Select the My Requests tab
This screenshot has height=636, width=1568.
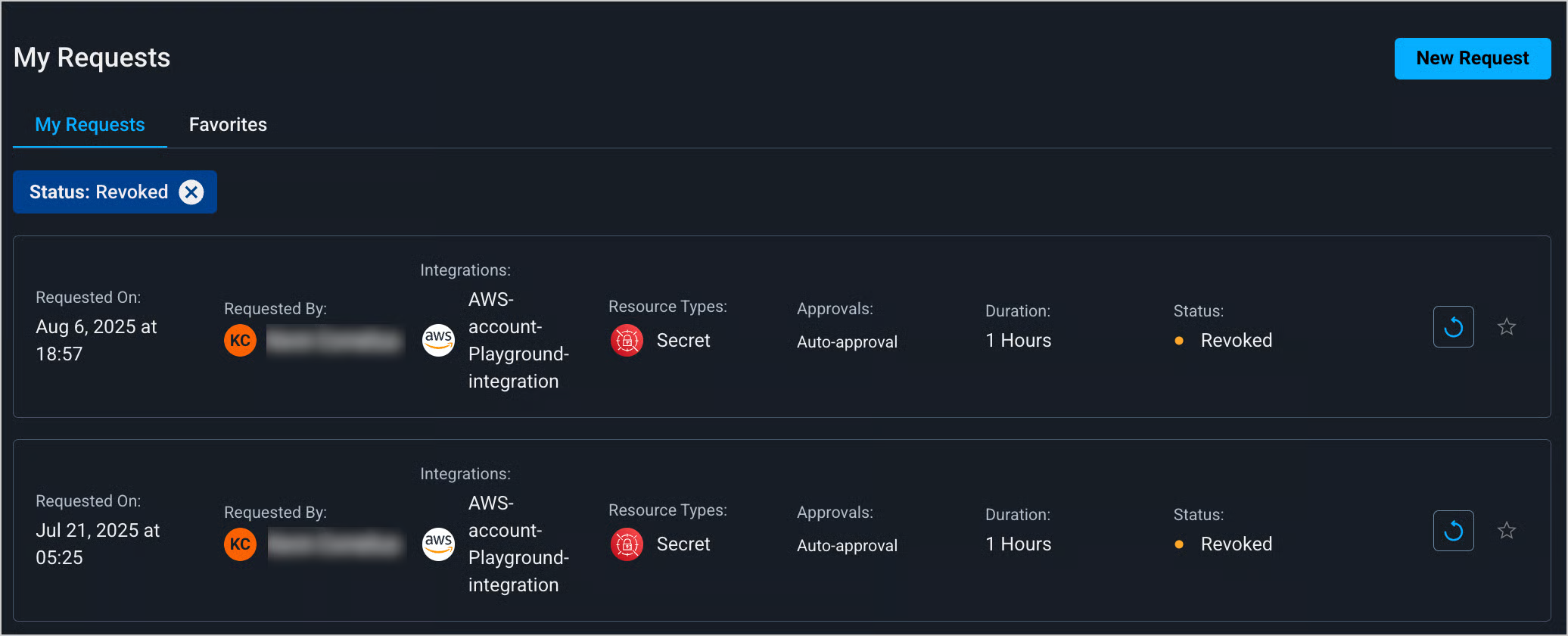[90, 125]
